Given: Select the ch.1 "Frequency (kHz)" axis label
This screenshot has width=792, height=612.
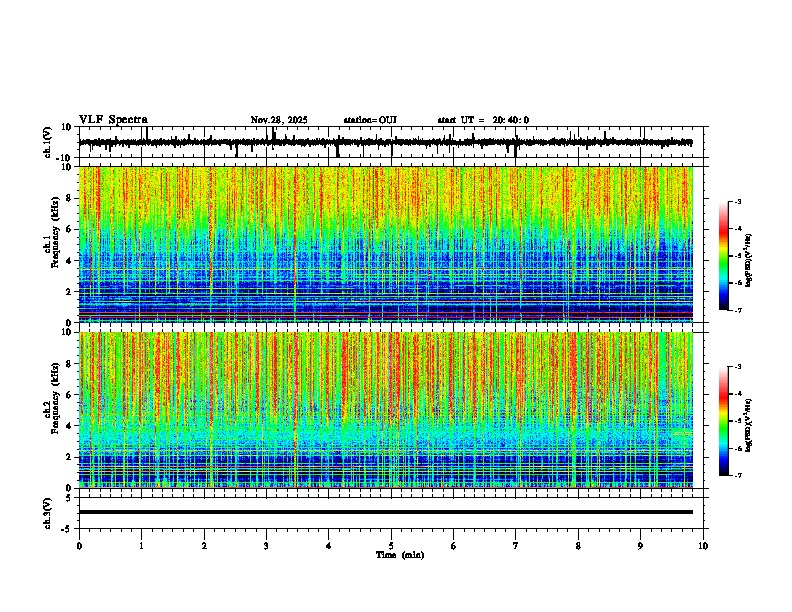Looking at the screenshot, I should [x=55, y=234].
